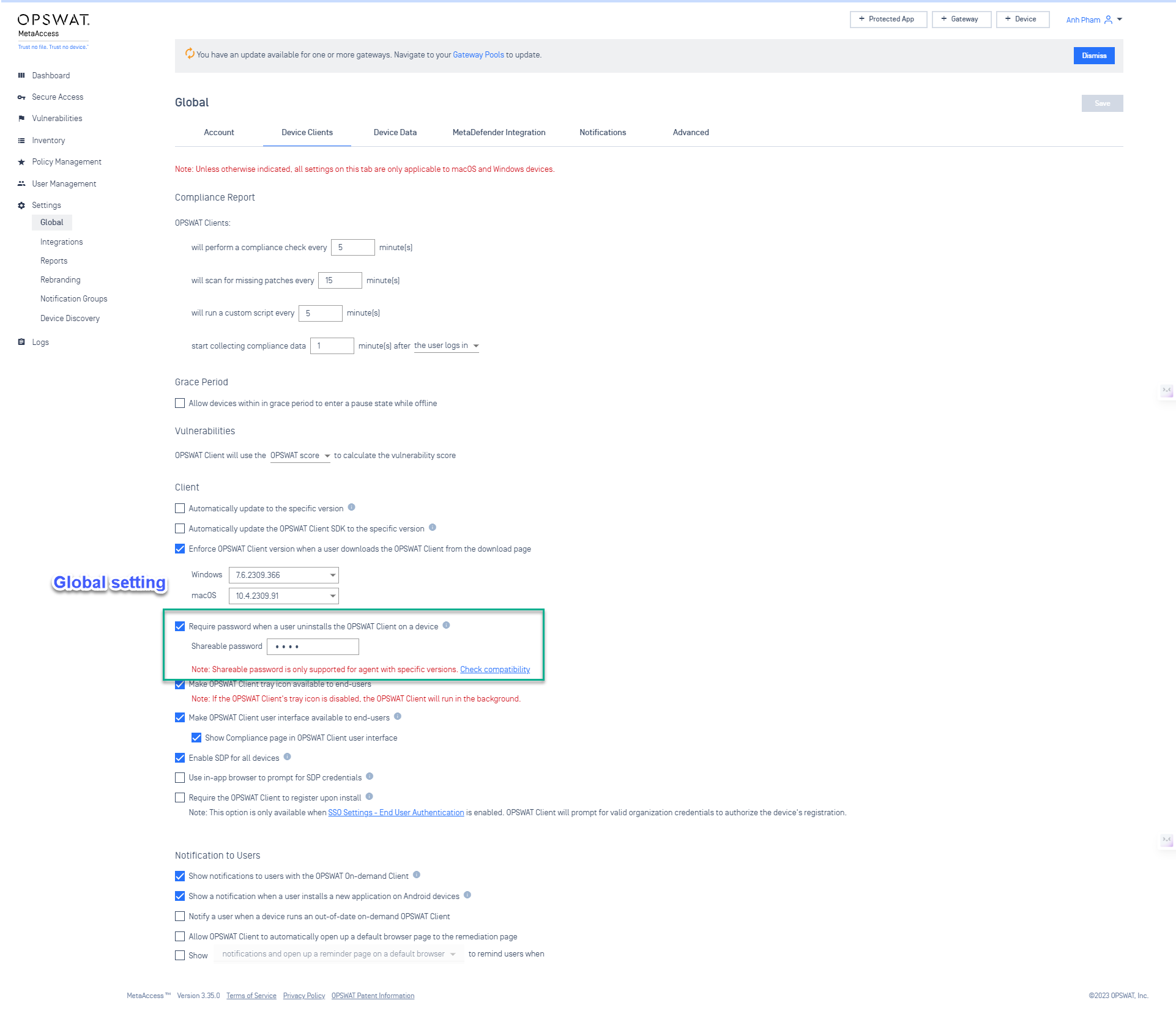Check the Require OPSWAT Client to register checkbox

(x=180, y=798)
